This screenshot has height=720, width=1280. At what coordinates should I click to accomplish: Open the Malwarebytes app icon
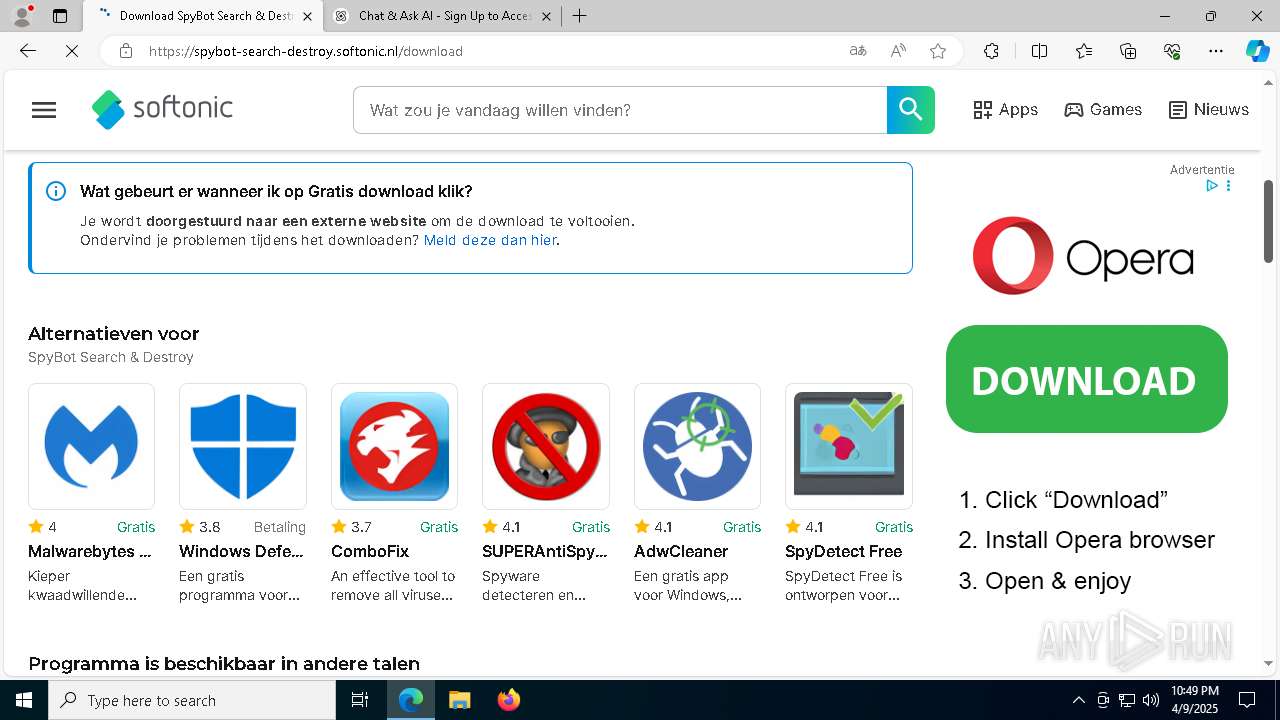click(x=91, y=446)
